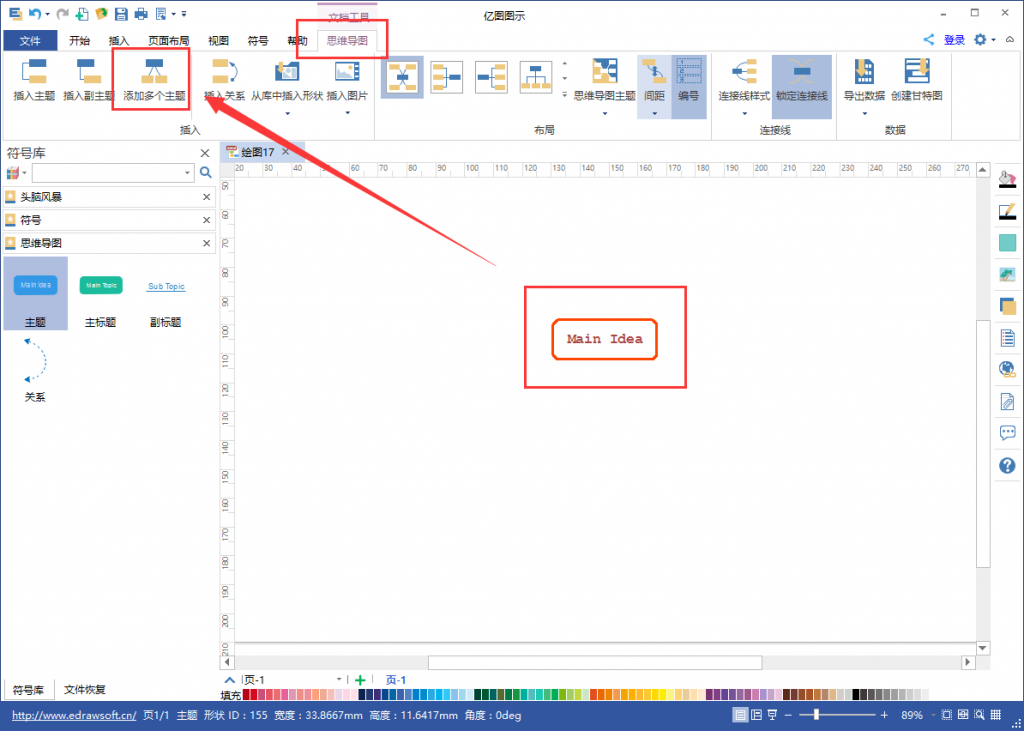Click the 从库中插入形状 icon

coord(287,71)
